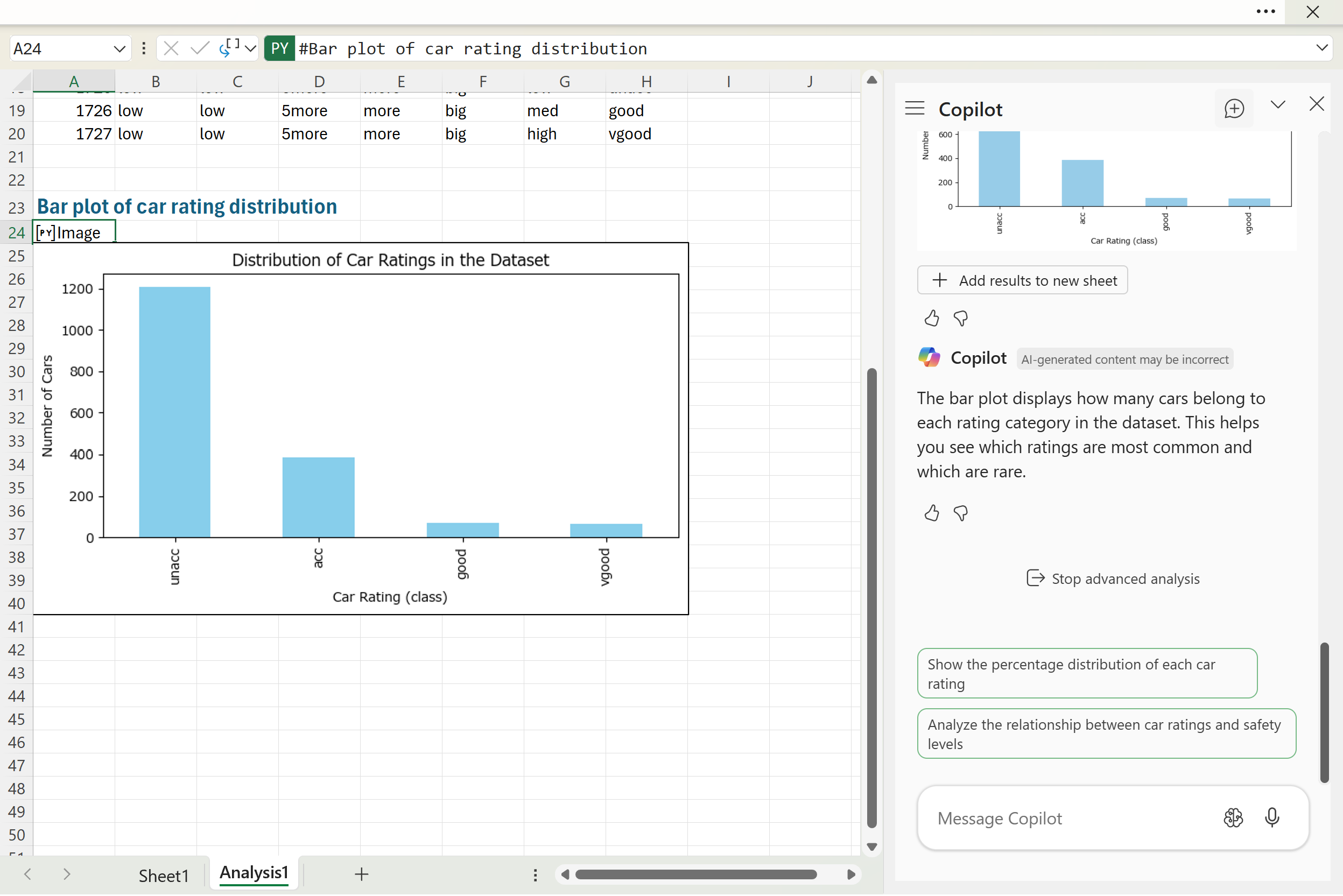Click Add results to new sheet
The image size is (1343, 896).
[x=1022, y=280]
